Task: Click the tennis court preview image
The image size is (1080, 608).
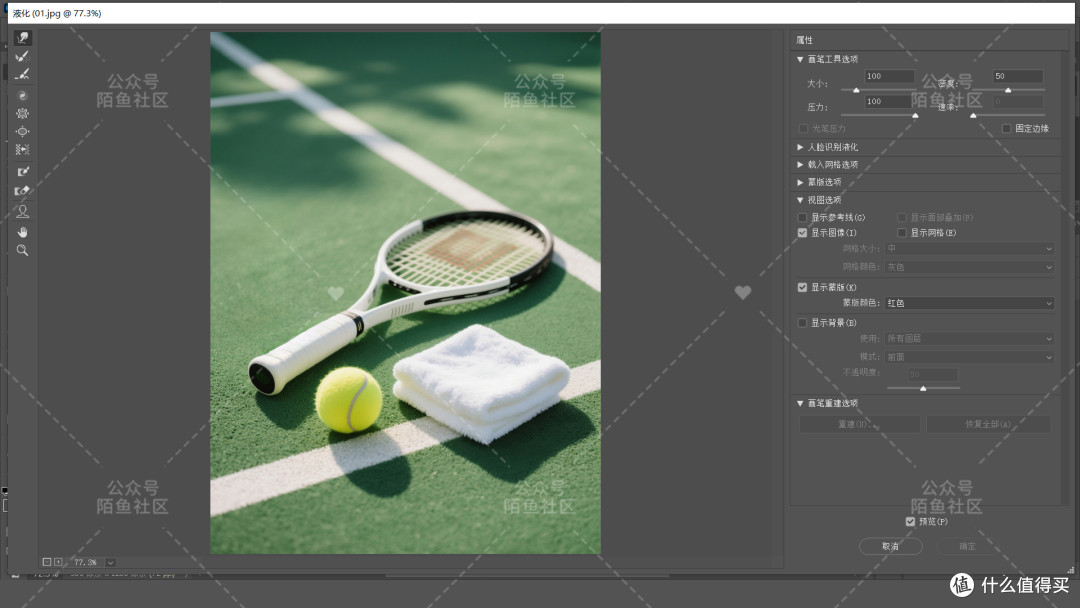Action: tap(405, 293)
